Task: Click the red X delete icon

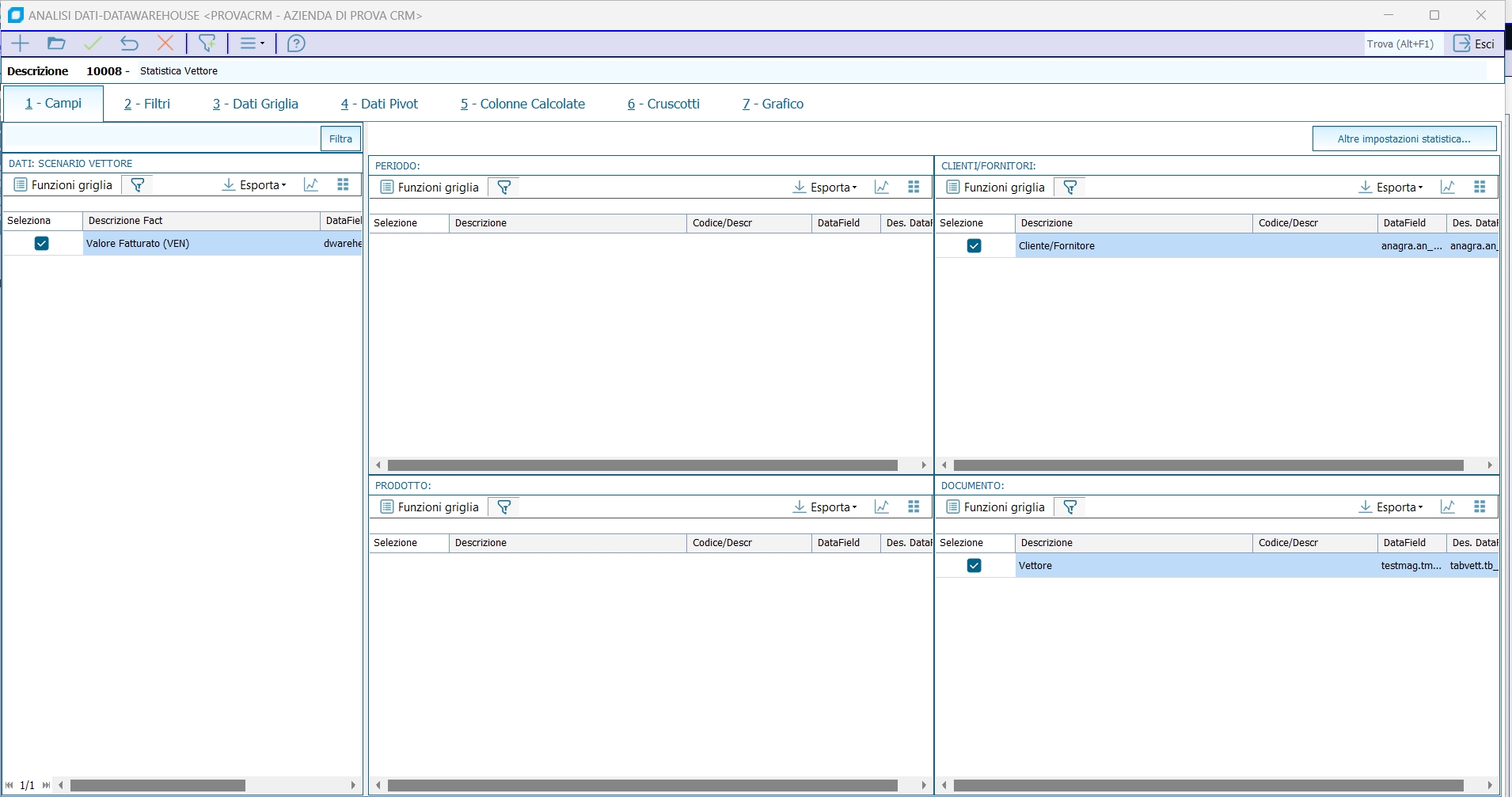Action: pos(165,44)
